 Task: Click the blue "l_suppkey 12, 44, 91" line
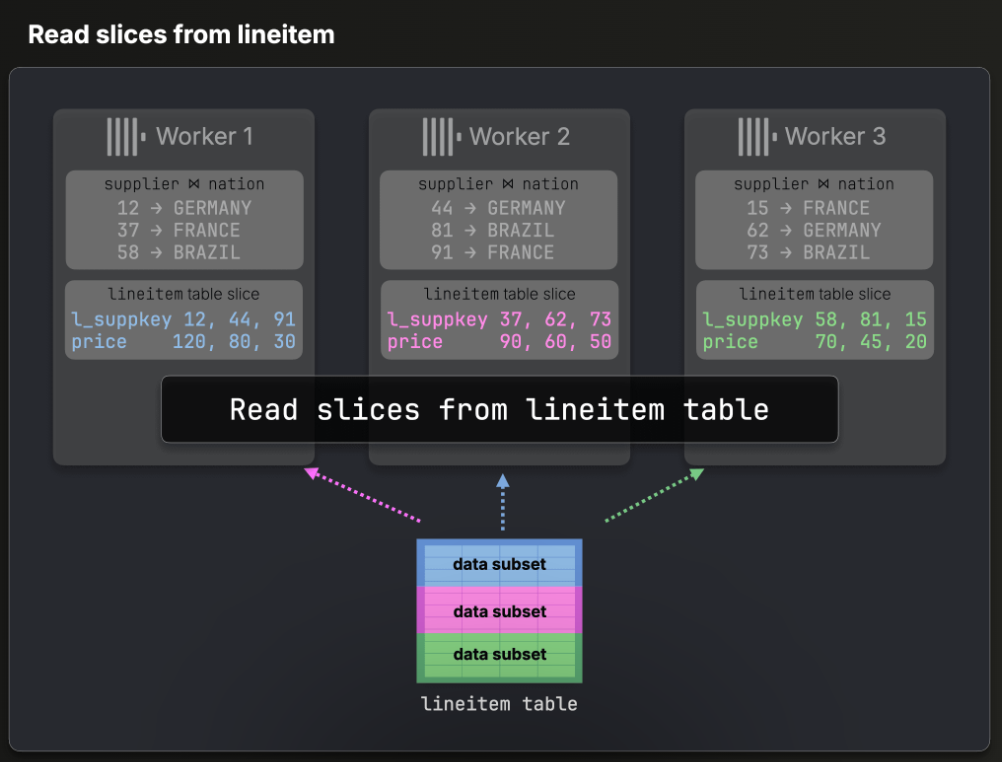click(x=183, y=320)
